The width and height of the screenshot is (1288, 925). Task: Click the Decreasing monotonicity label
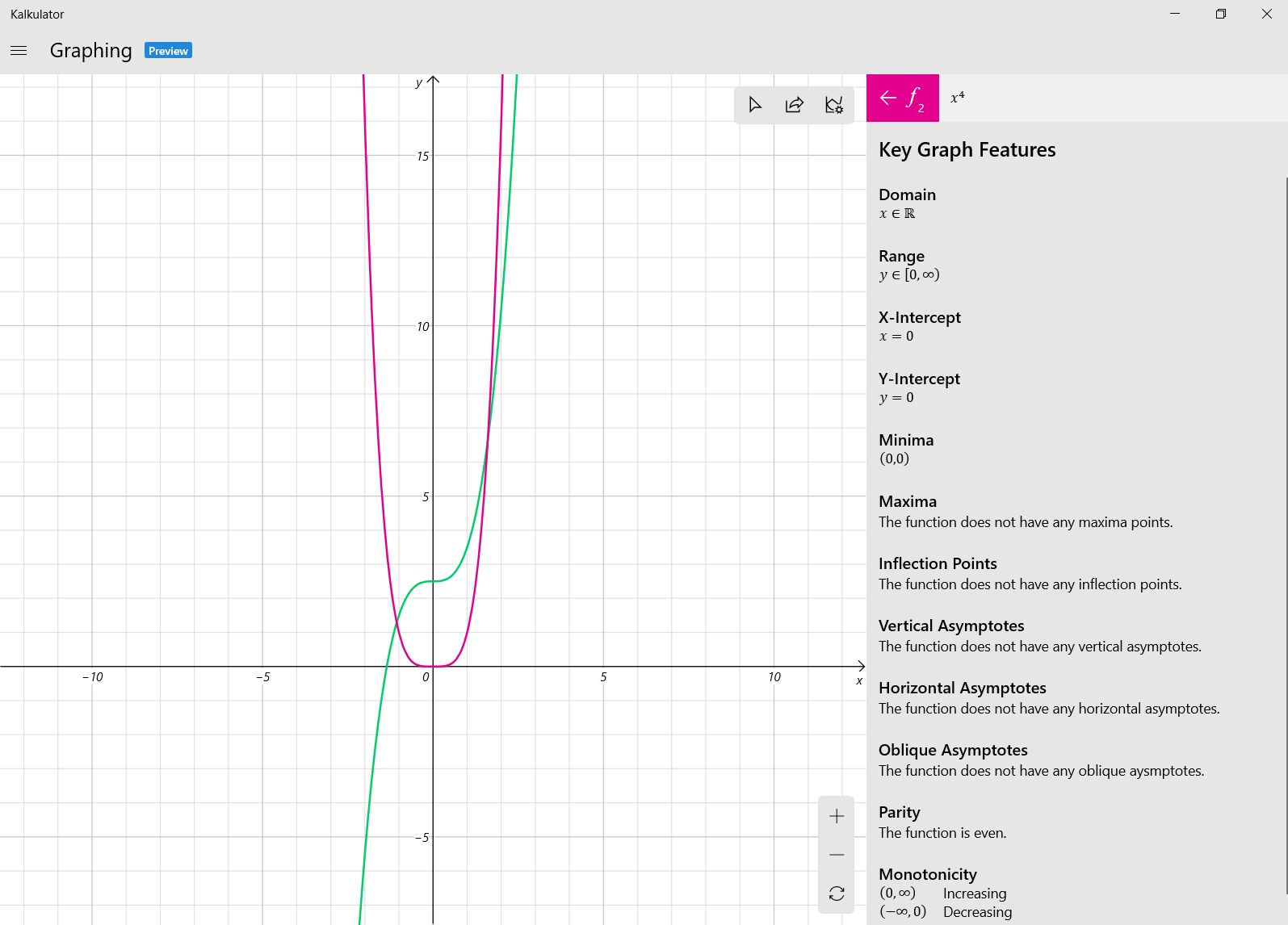(977, 912)
